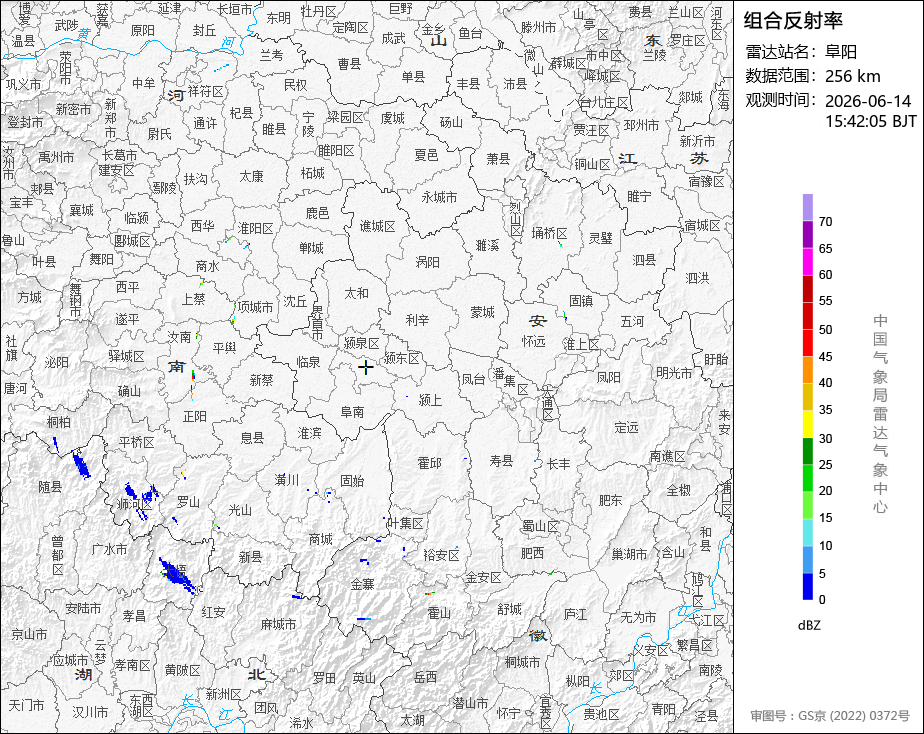924x734 pixels.
Task: Click the 霍邱 county label
Action: pos(429,463)
